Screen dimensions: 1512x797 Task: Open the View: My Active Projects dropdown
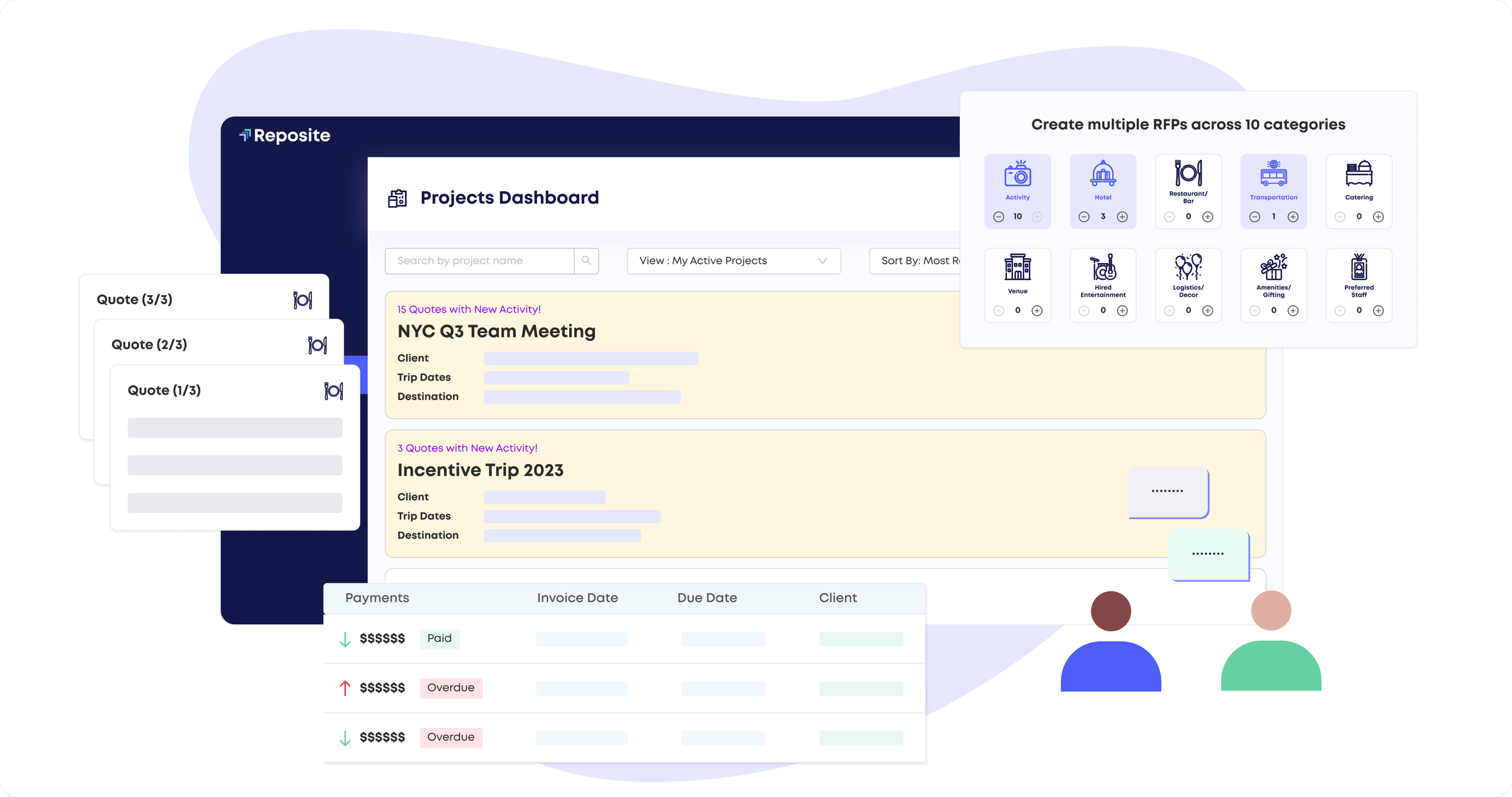[734, 261]
